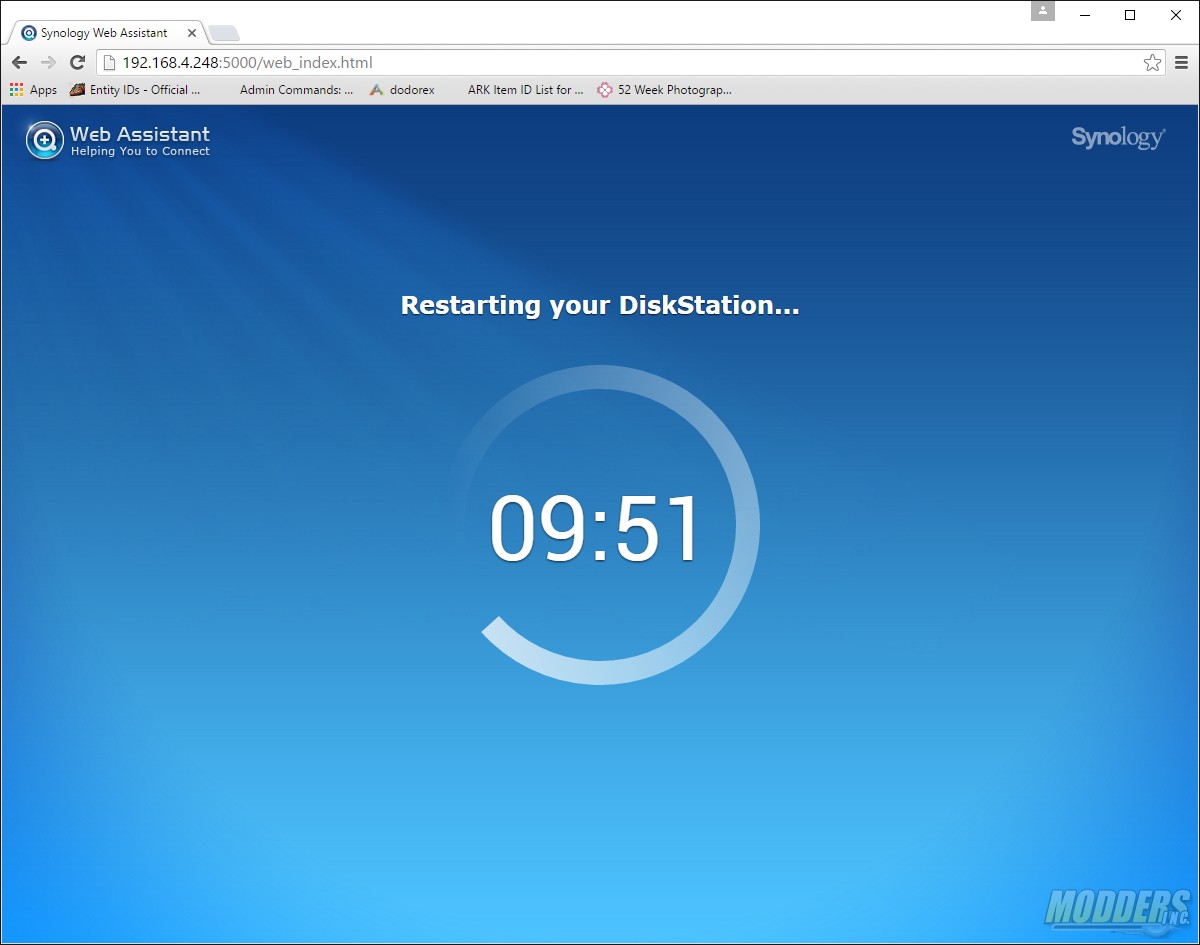Open the Chrome hamburger menu
Screen dimensions: 1200x945
click(1181, 62)
